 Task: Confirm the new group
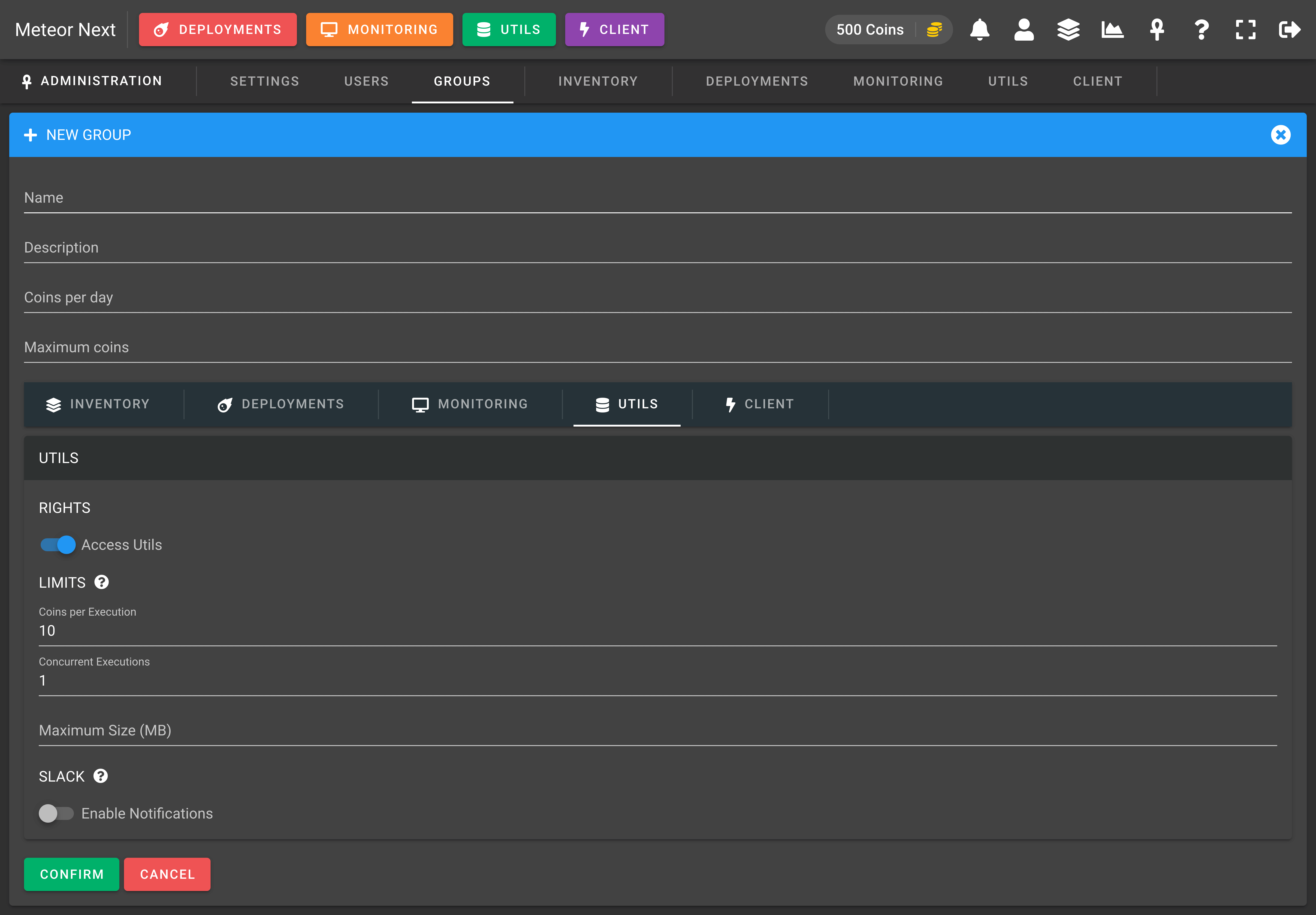coord(72,874)
